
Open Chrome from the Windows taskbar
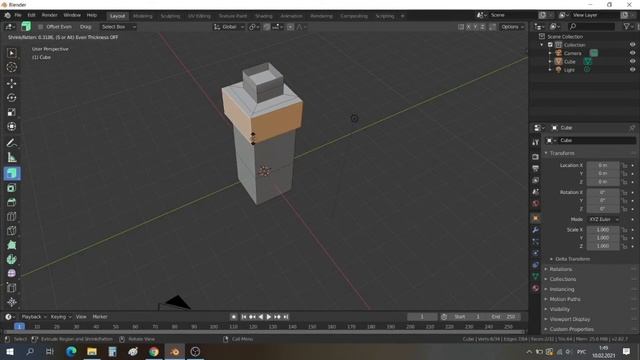click(x=154, y=351)
